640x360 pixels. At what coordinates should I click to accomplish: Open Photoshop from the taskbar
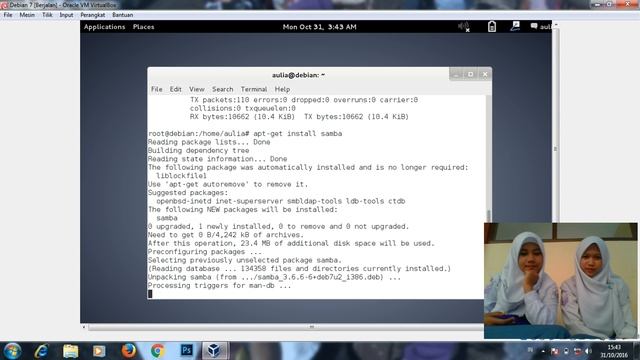[x=187, y=350]
